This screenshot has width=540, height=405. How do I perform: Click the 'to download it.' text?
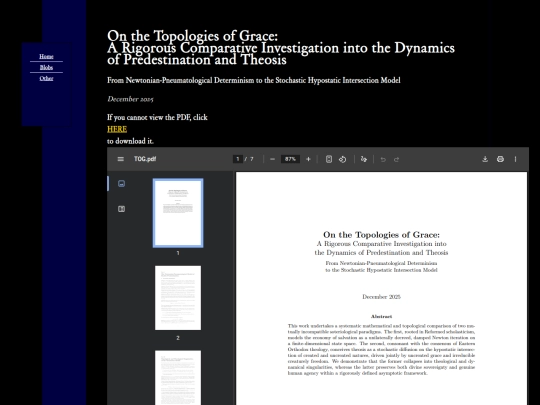click(x=130, y=141)
